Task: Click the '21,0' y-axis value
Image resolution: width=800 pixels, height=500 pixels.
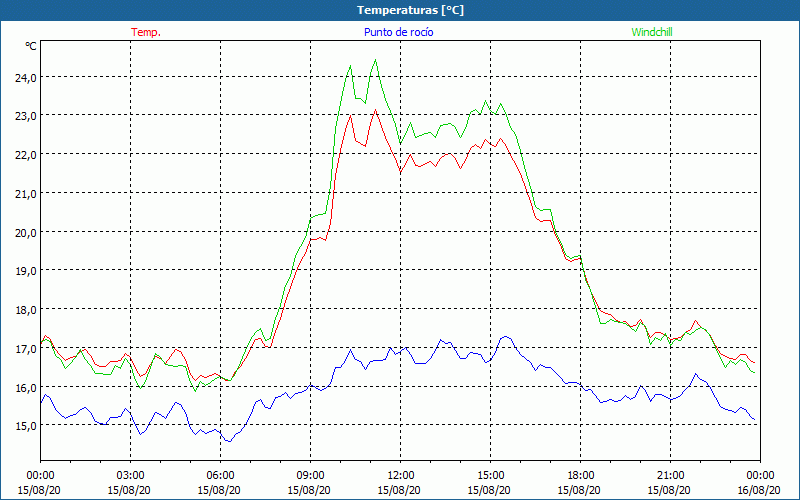Action: tap(27, 194)
